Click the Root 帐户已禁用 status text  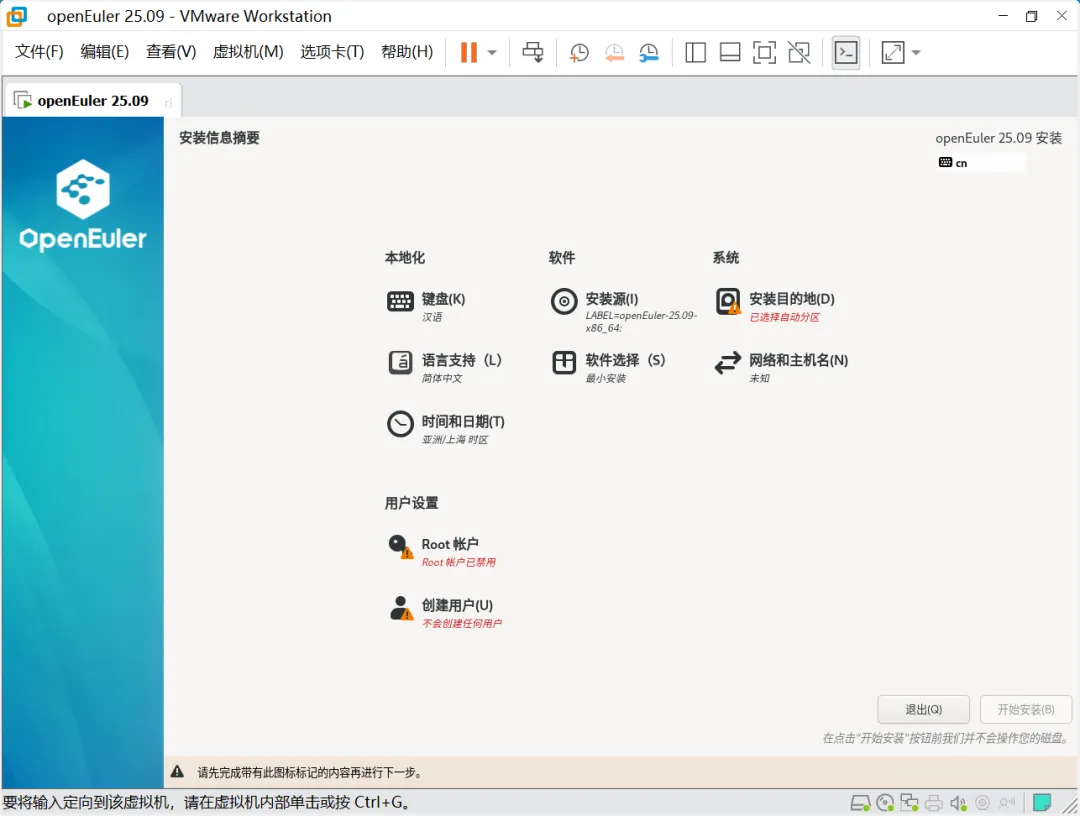459,563
